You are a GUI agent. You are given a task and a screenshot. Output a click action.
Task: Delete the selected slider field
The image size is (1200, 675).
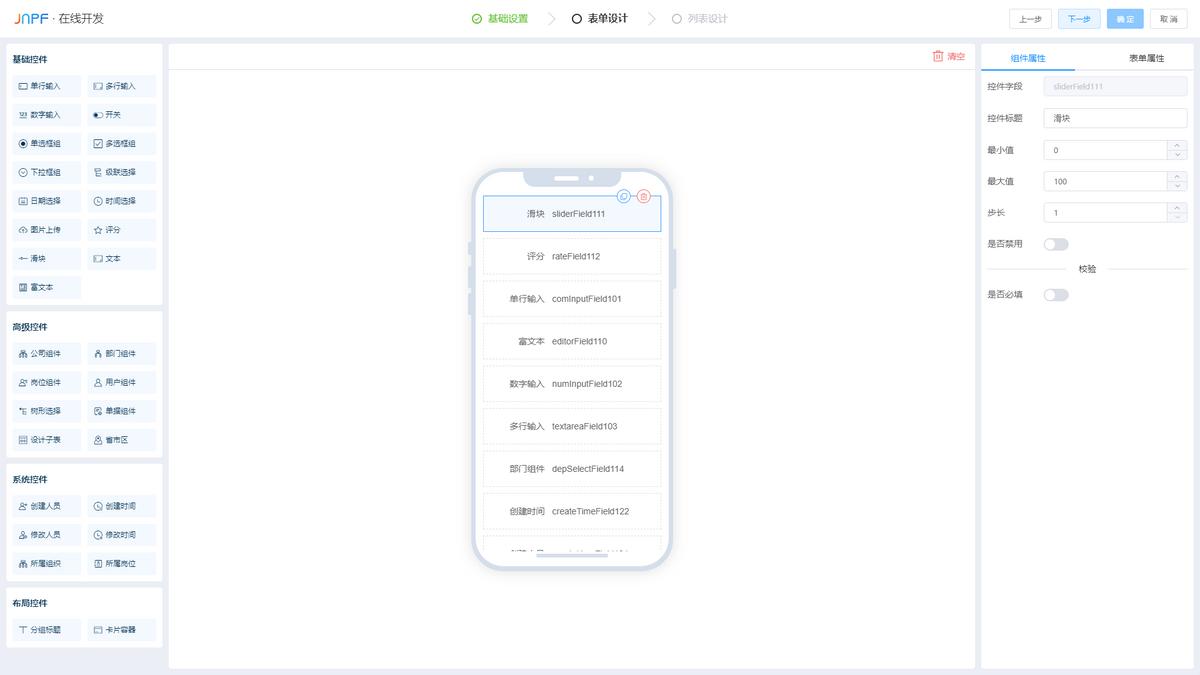[x=644, y=197]
